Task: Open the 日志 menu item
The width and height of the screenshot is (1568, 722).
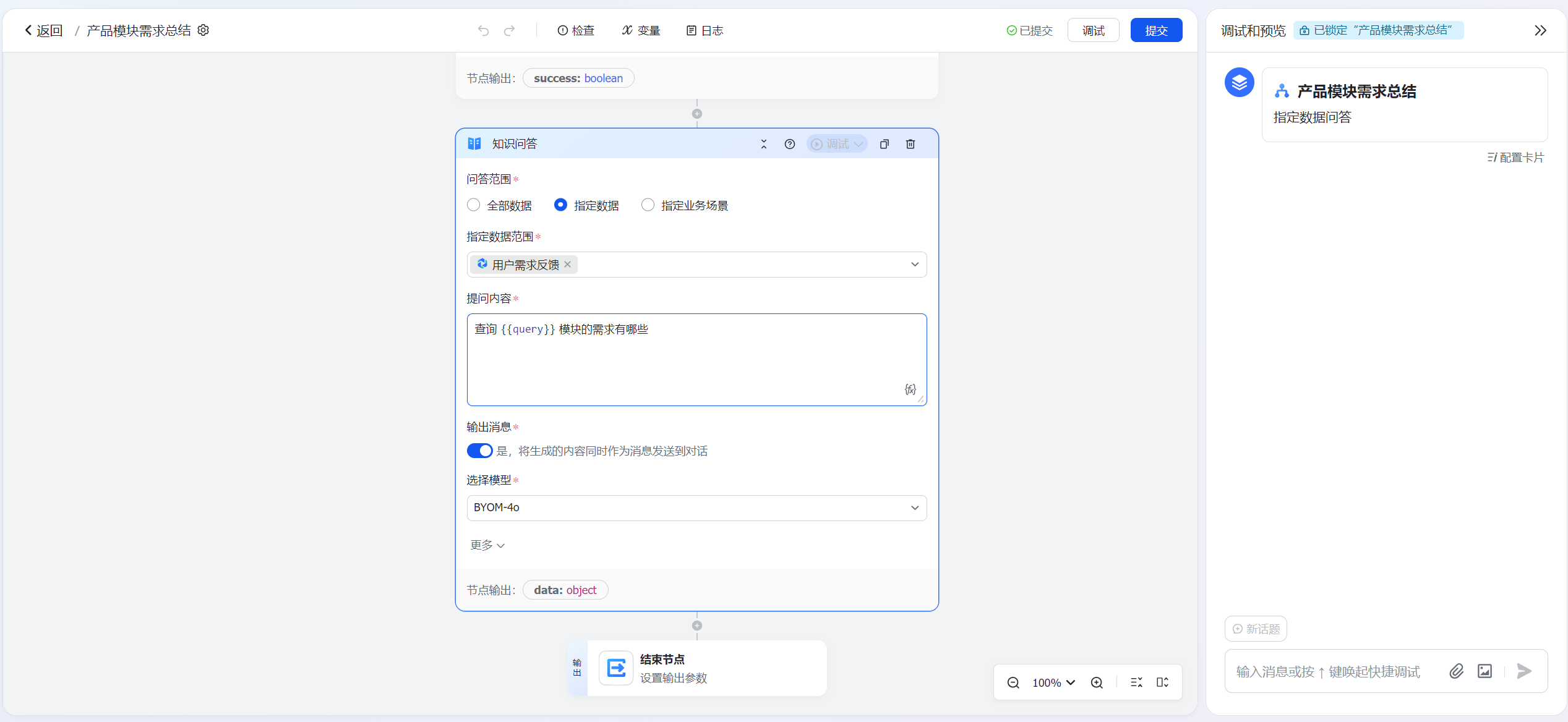Action: [705, 30]
